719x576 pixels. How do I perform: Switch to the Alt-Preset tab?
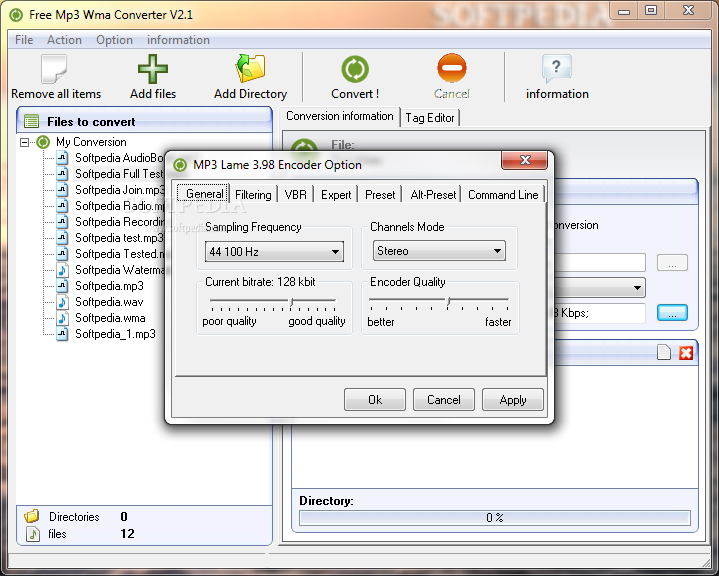tap(433, 195)
